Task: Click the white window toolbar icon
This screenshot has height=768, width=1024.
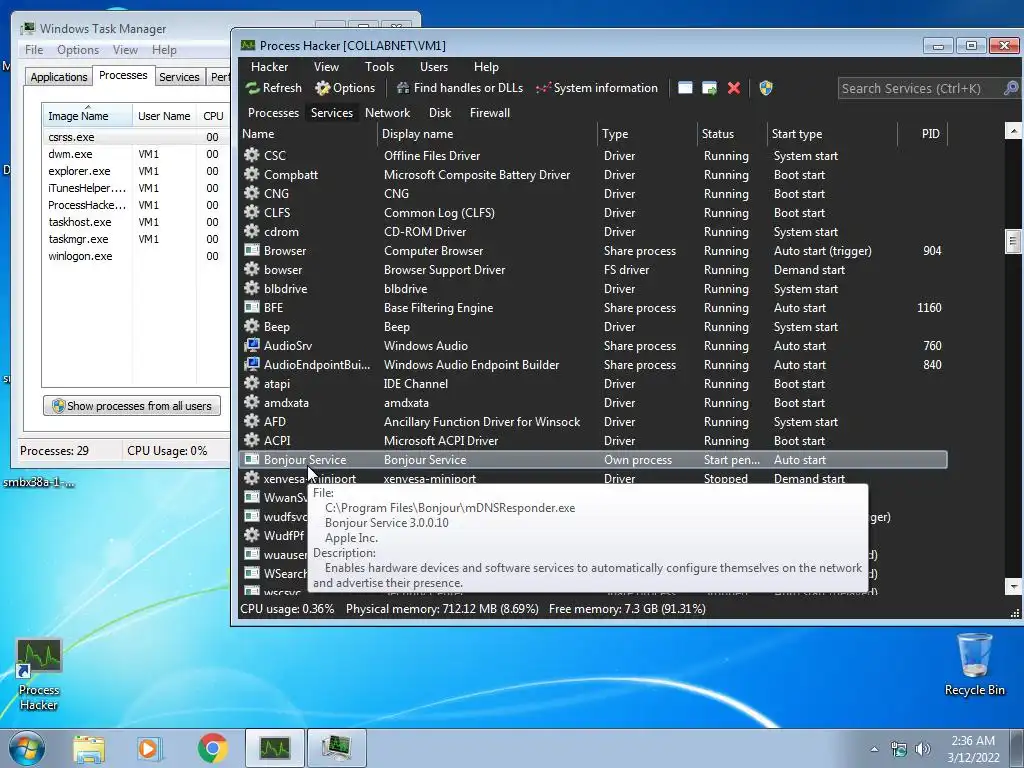Action: [x=685, y=88]
